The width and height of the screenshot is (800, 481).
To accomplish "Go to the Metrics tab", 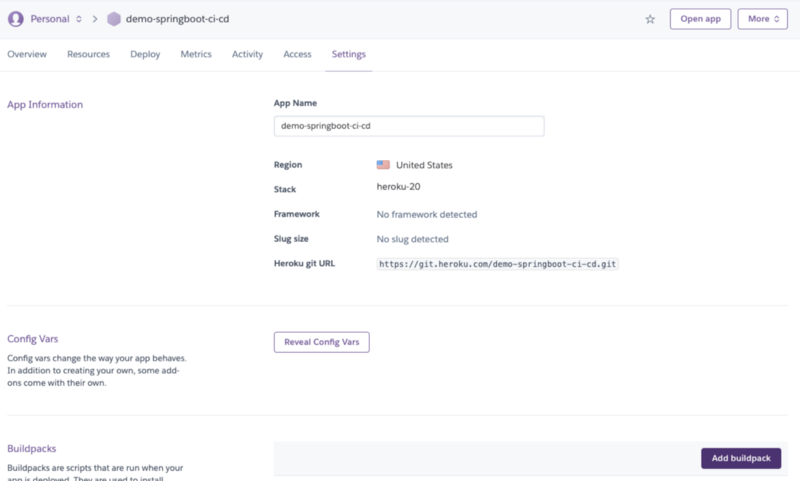I will [196, 54].
